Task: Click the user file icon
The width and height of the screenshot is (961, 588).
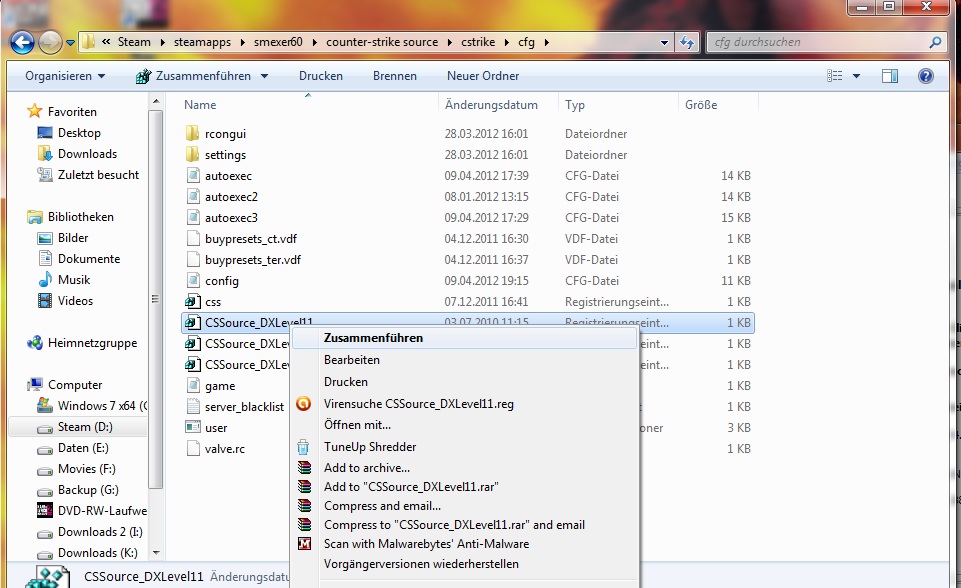Action: (x=192, y=427)
